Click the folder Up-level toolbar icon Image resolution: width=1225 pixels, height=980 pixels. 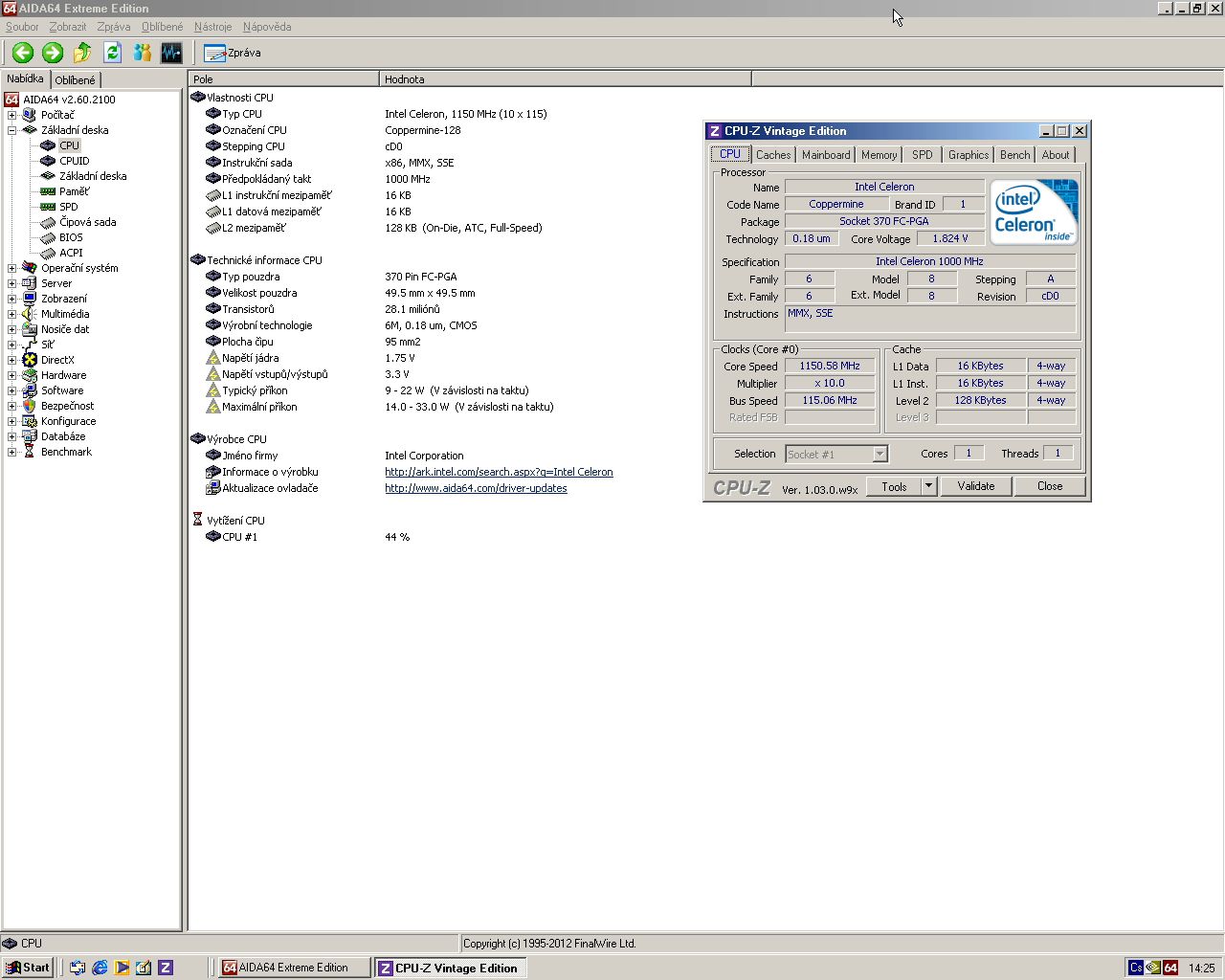82,53
